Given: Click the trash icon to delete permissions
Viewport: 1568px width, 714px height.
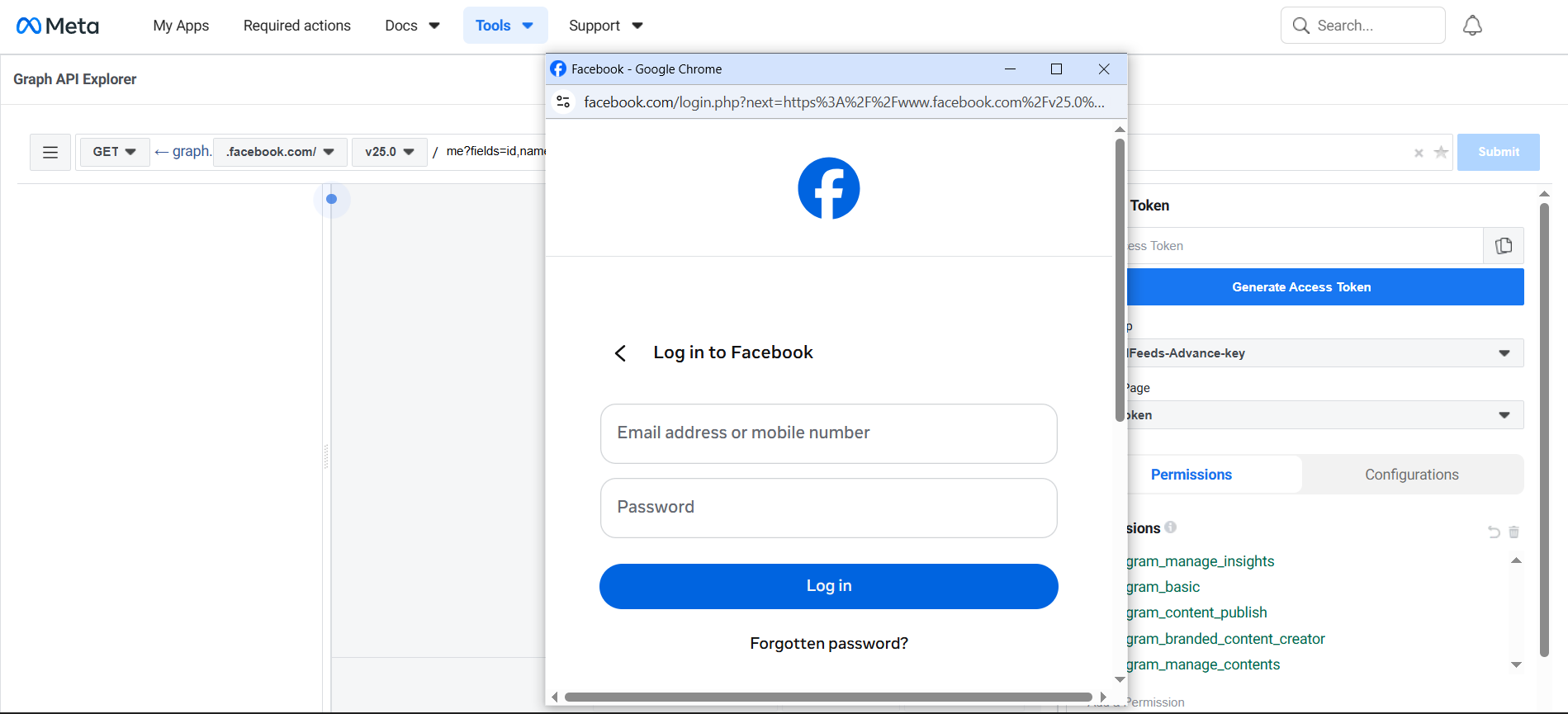Looking at the screenshot, I should pos(1514,532).
